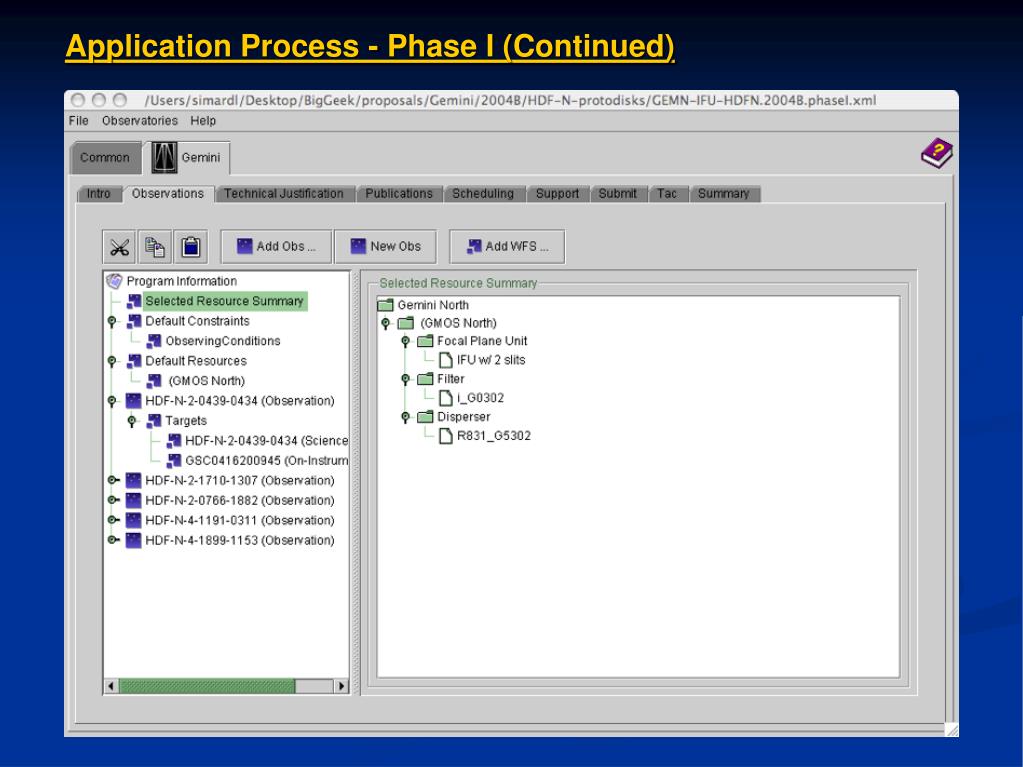This screenshot has width=1023, height=767.
Task: Open the Technical Justification tab
Action: (284, 194)
